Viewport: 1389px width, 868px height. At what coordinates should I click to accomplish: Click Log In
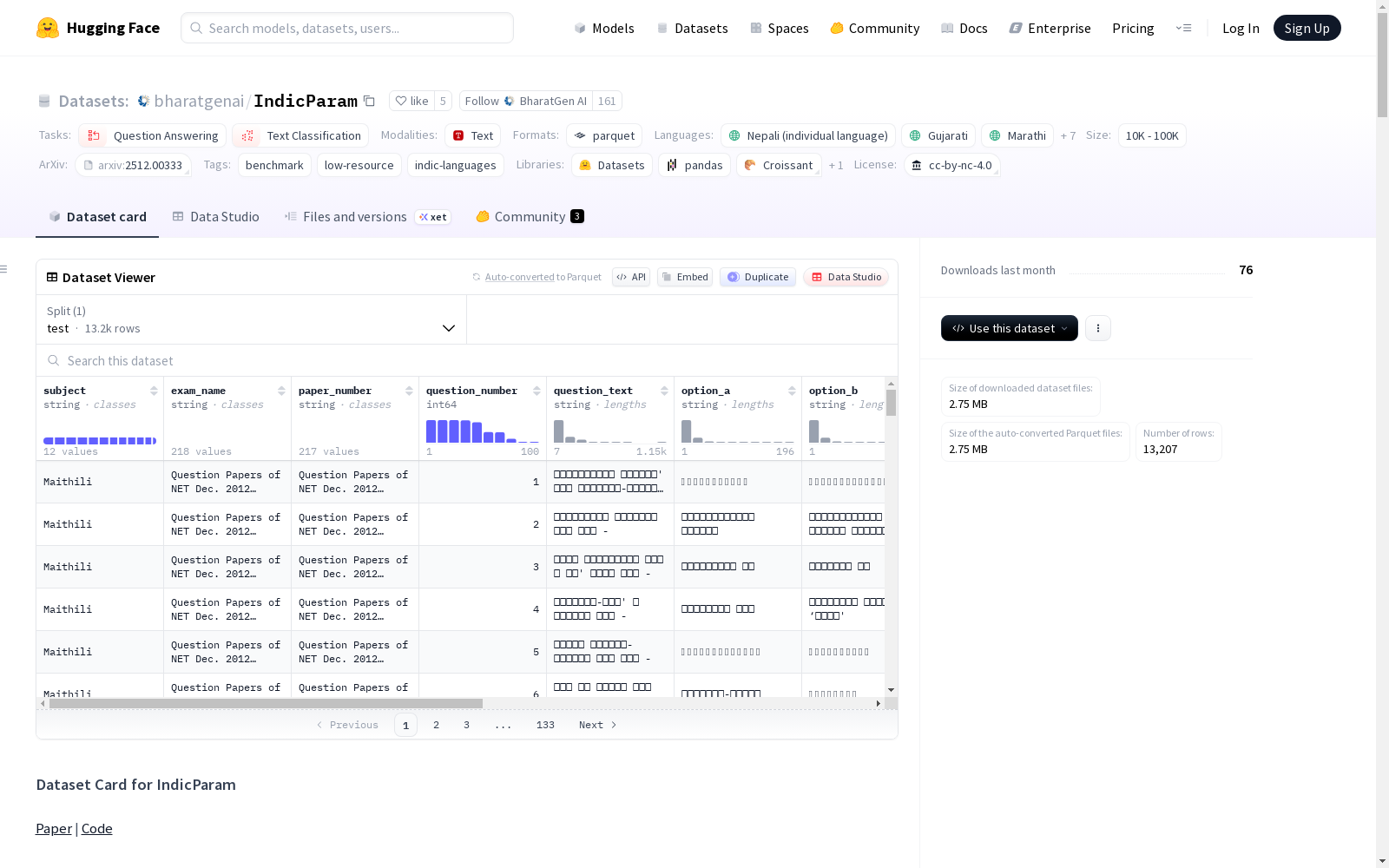tap(1241, 28)
